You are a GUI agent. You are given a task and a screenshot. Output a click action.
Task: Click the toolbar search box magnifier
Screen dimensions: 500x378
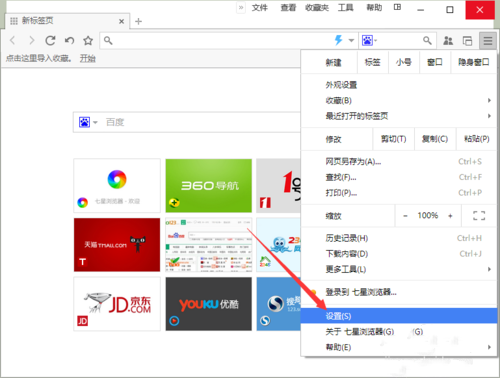tap(427, 41)
